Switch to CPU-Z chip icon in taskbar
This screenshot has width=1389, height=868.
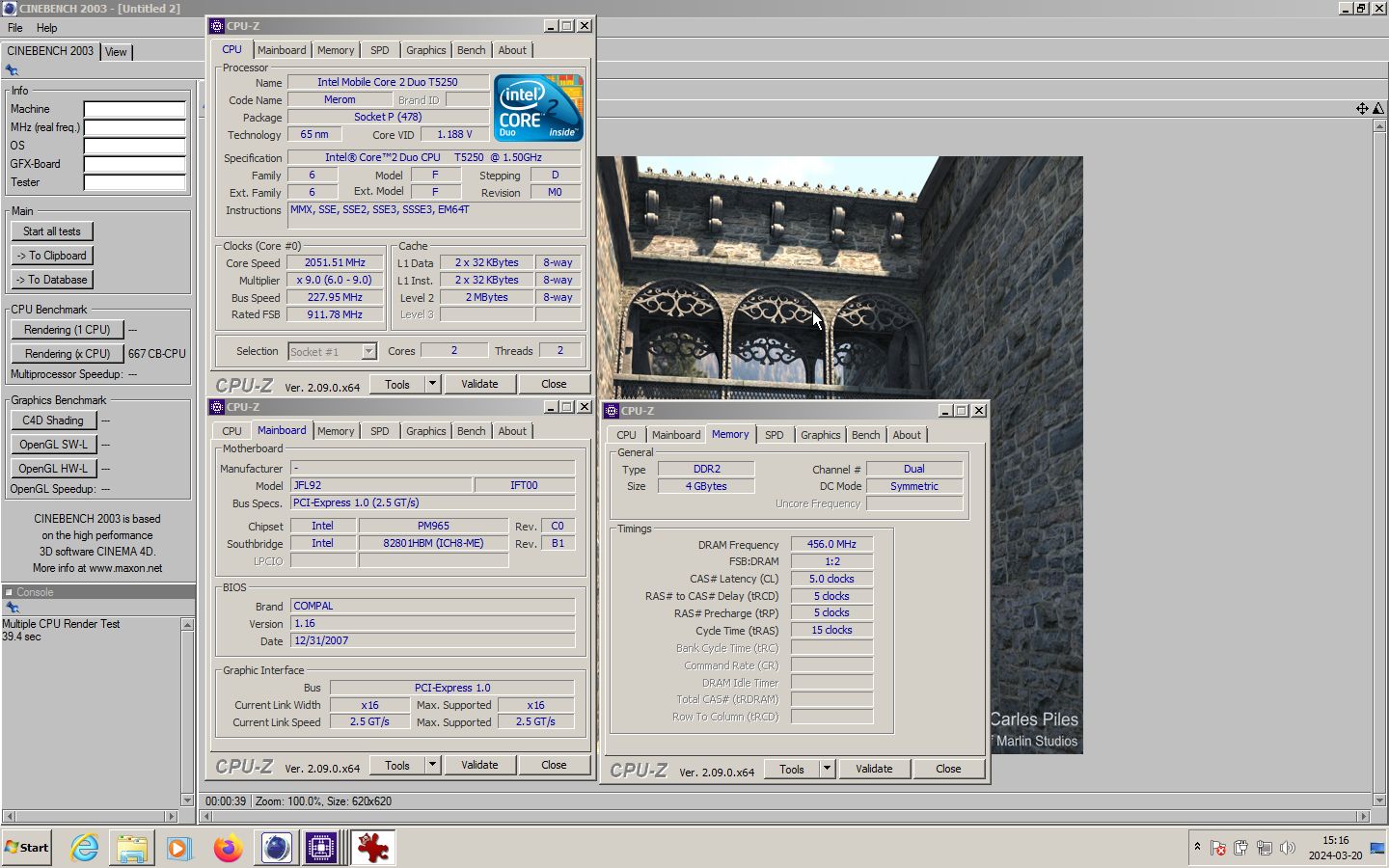tap(321, 848)
